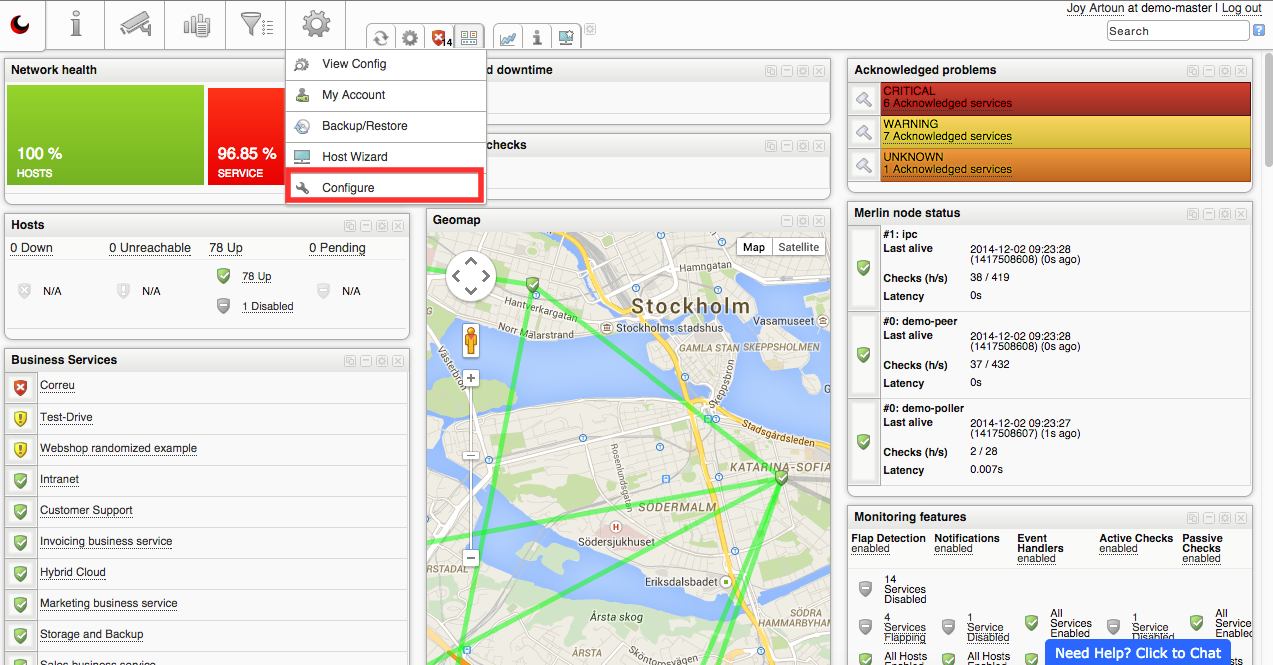This screenshot has width=1273, height=665.
Task: Open the Geomap widget settings gear
Action: [802, 220]
